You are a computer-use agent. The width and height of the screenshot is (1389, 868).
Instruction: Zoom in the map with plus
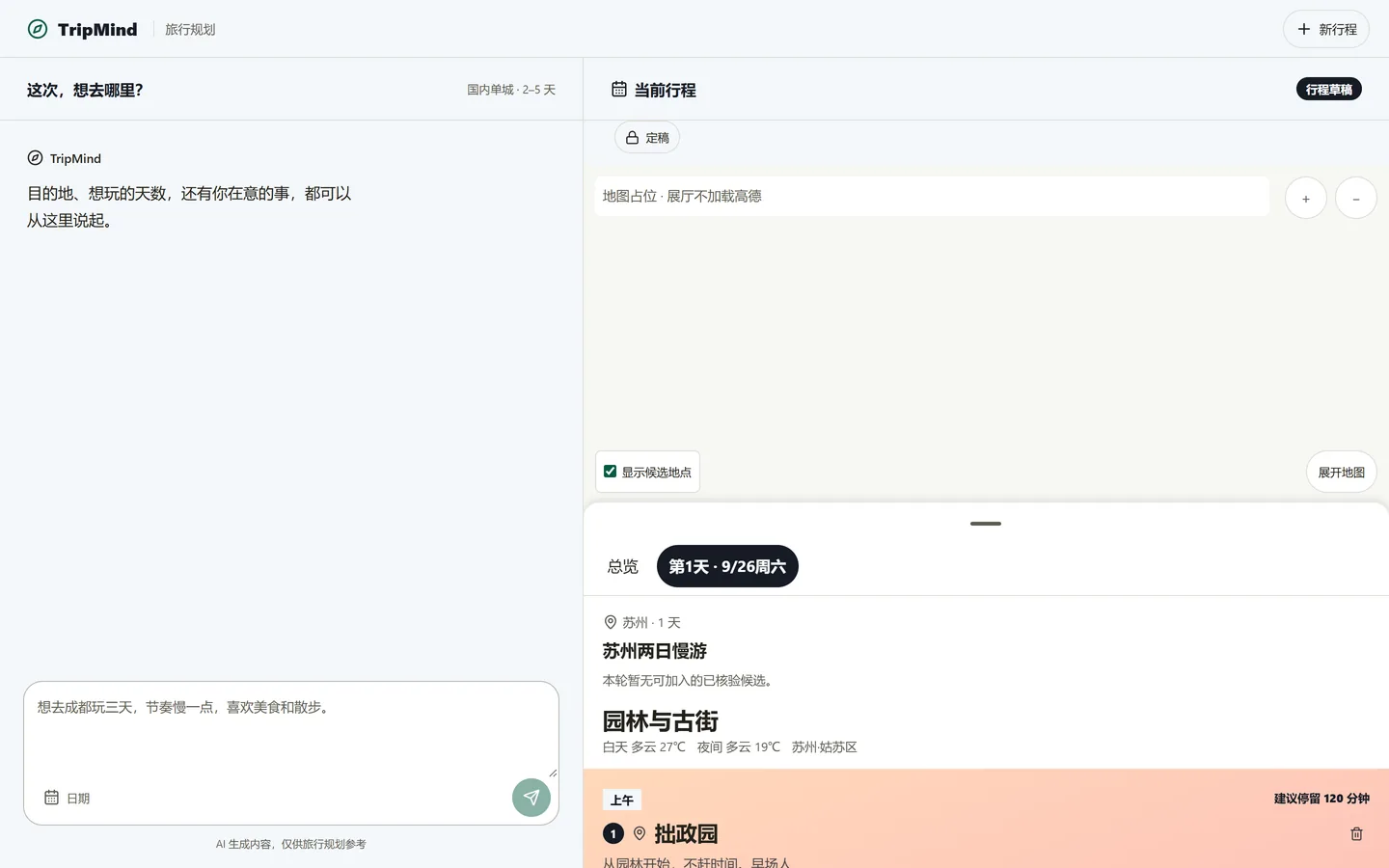[x=1306, y=199]
